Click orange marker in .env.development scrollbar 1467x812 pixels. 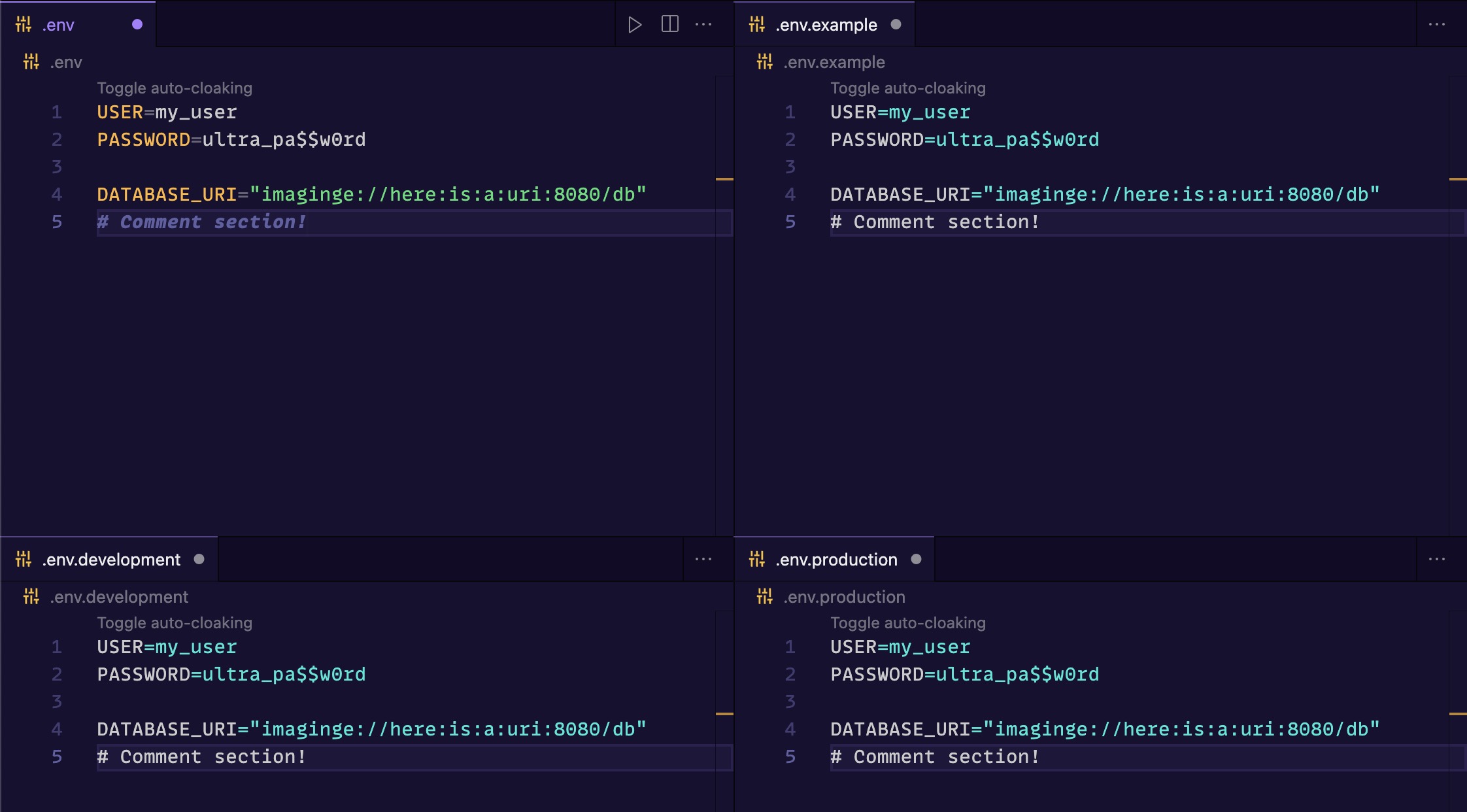tap(724, 714)
